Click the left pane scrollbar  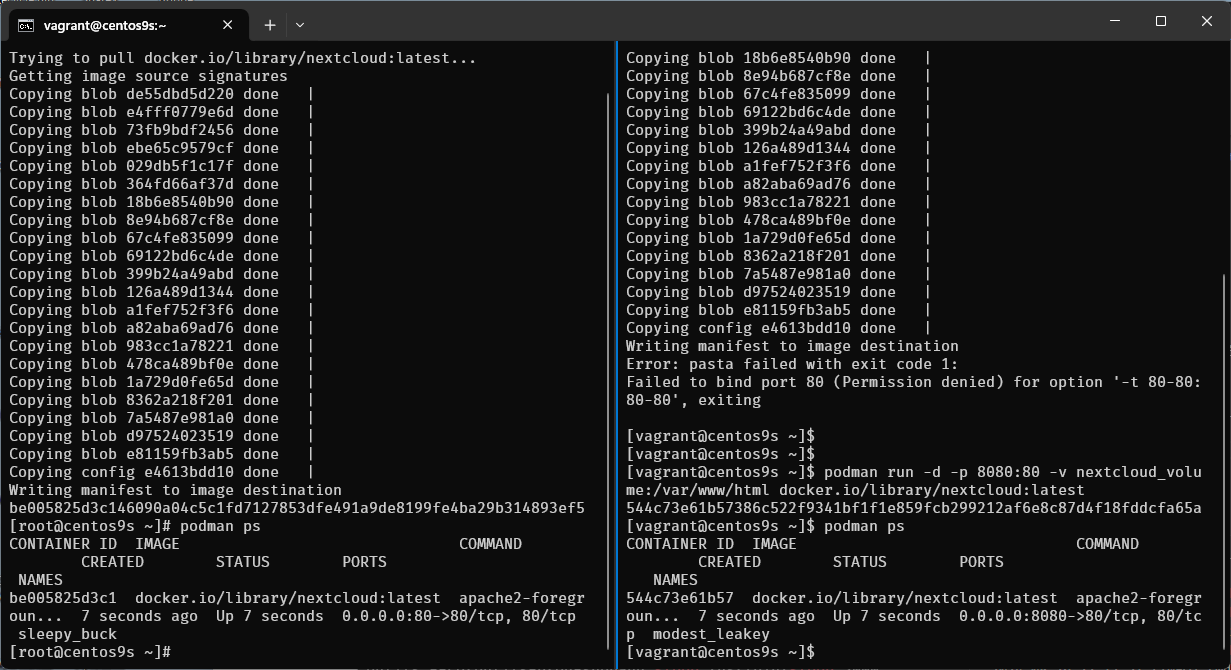[608, 370]
